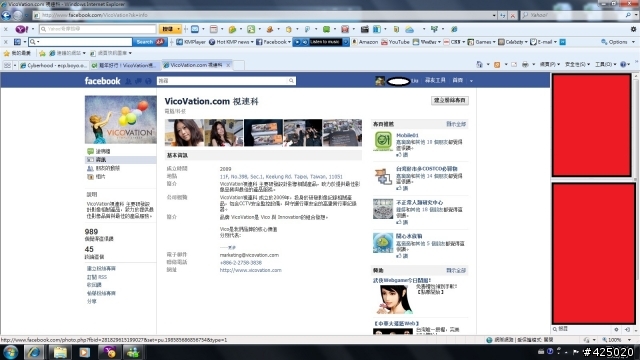Click the IE help question mark icon
The width and height of the screenshot is (640, 360).
coord(623,64)
